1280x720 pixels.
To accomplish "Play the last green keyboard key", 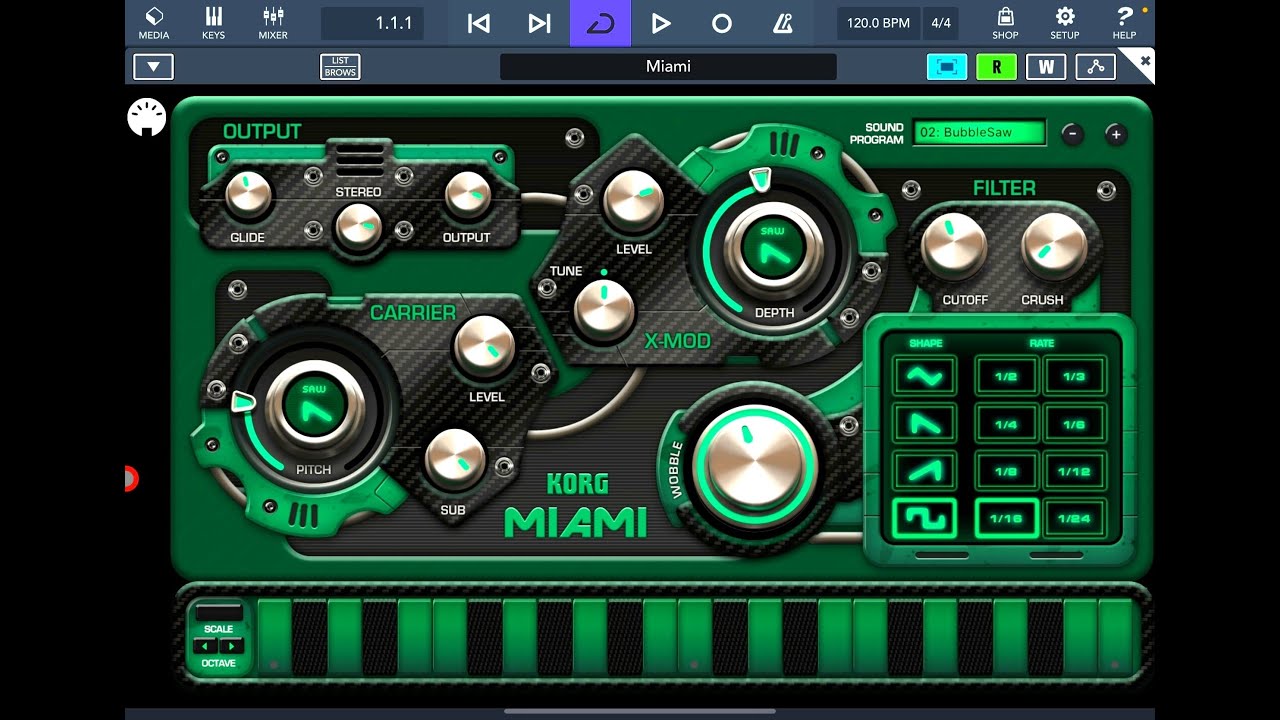I will [x=1115, y=636].
